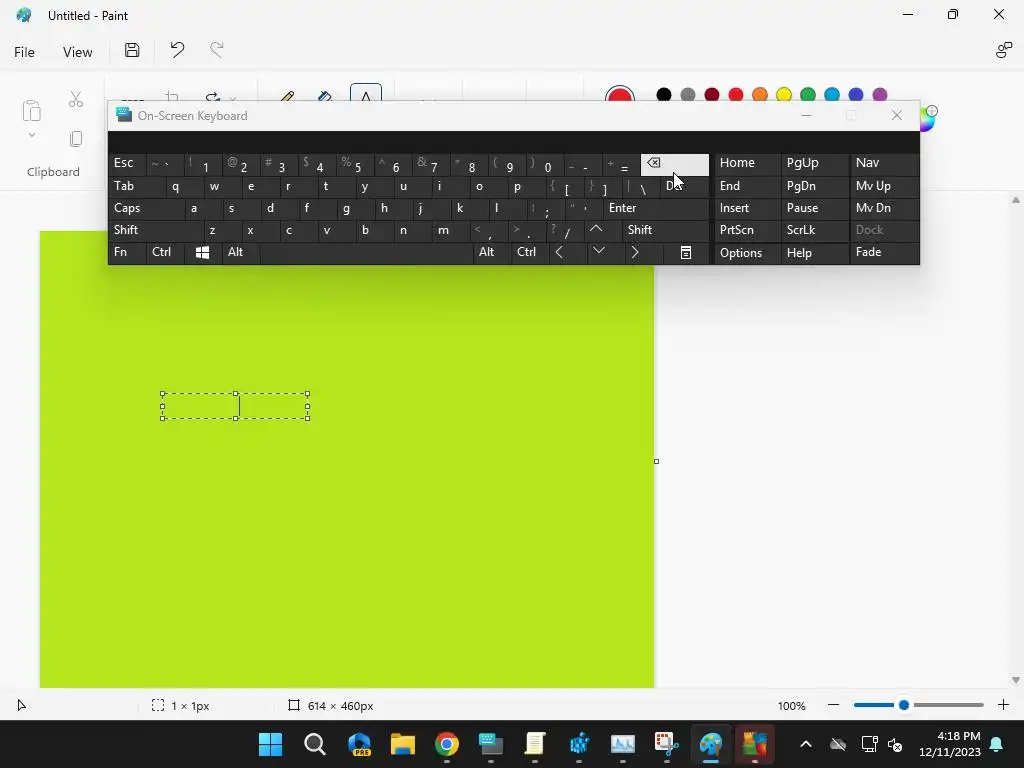The image size is (1024, 768).
Task: Open Windows Start menu
Action: click(x=270, y=744)
